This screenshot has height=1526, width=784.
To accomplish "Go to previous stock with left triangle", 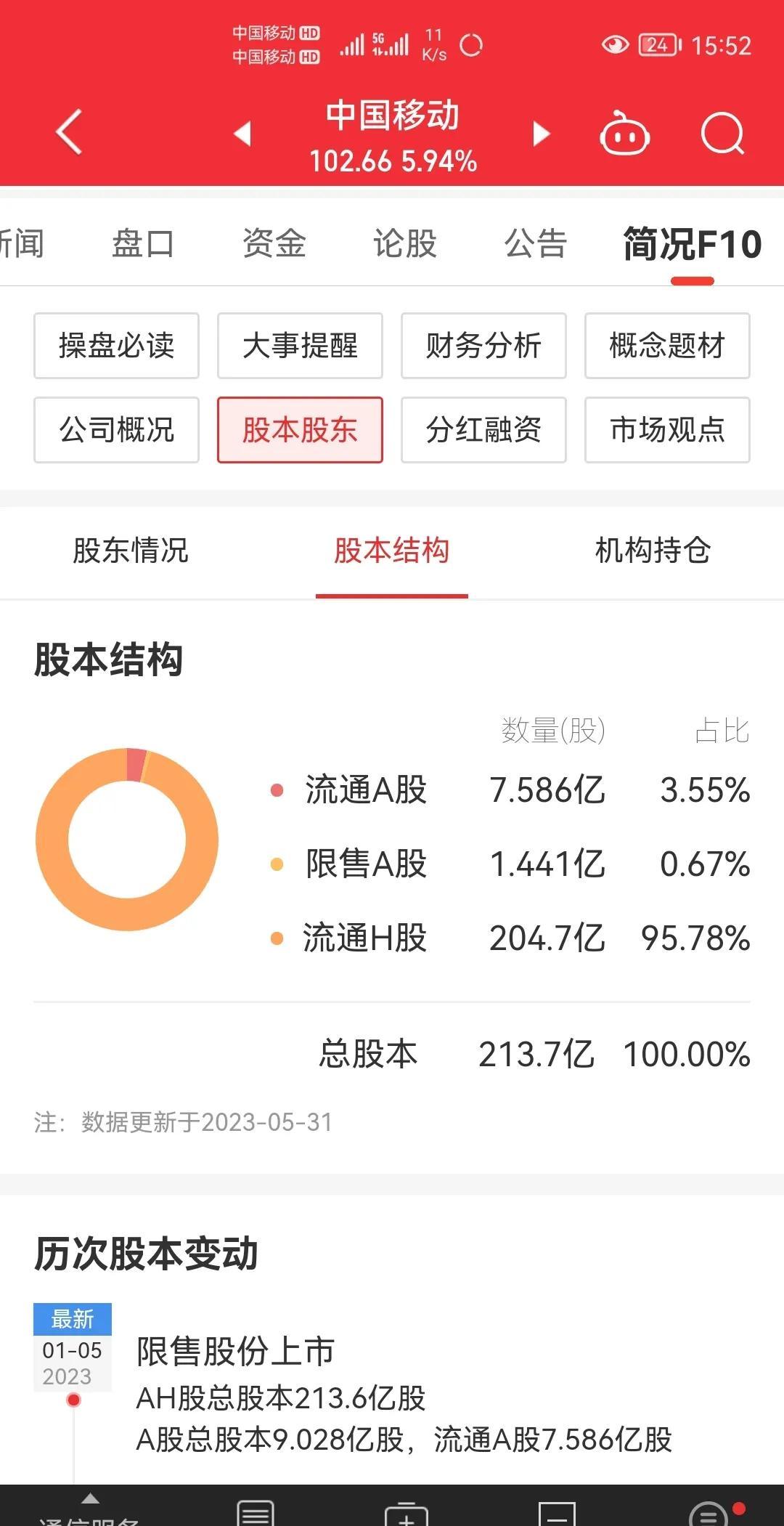I will tap(242, 134).
